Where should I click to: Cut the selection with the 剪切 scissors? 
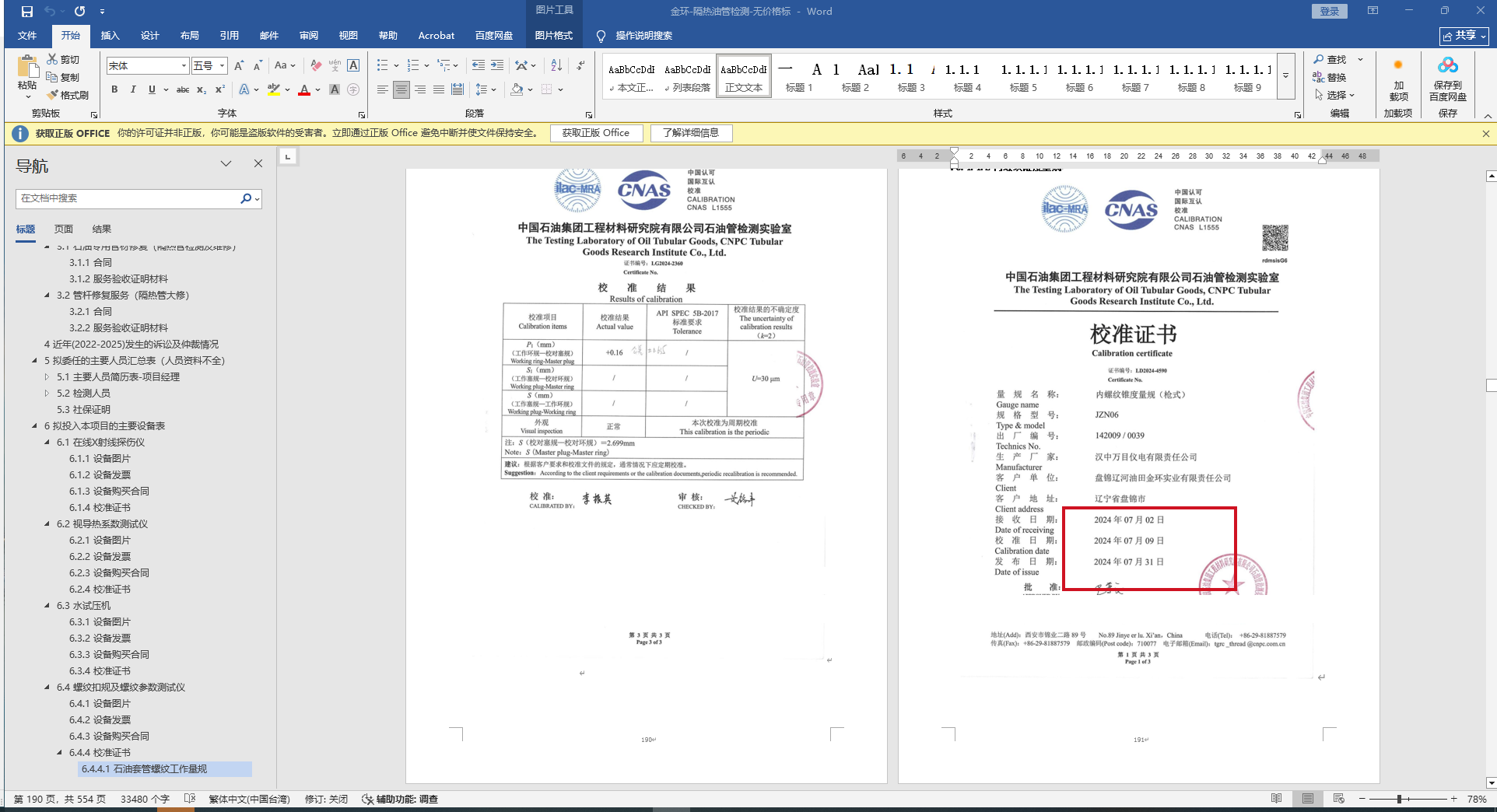pos(63,59)
